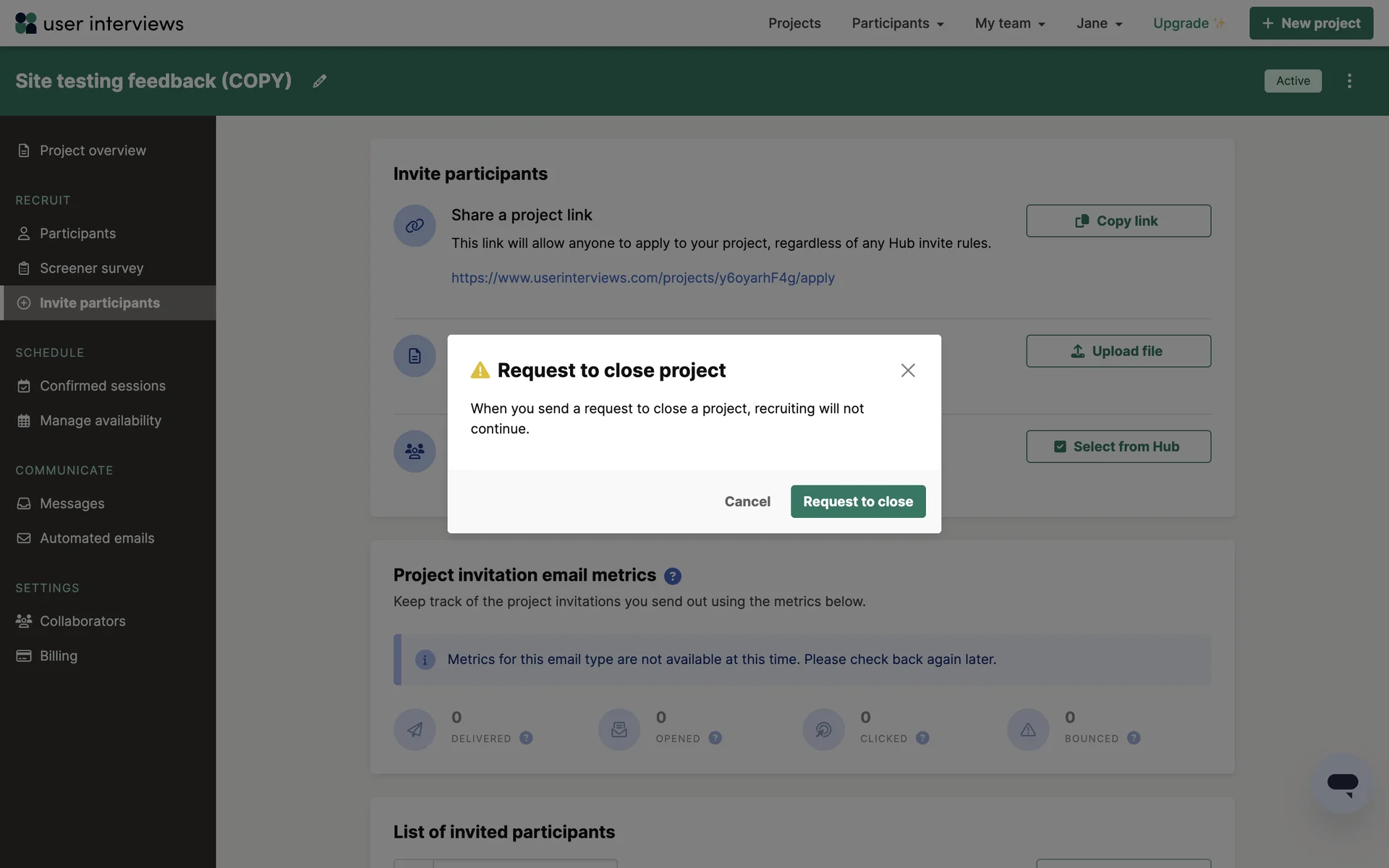This screenshot has height=868, width=1389.
Task: Open Screener survey in the sidebar
Action: click(91, 268)
